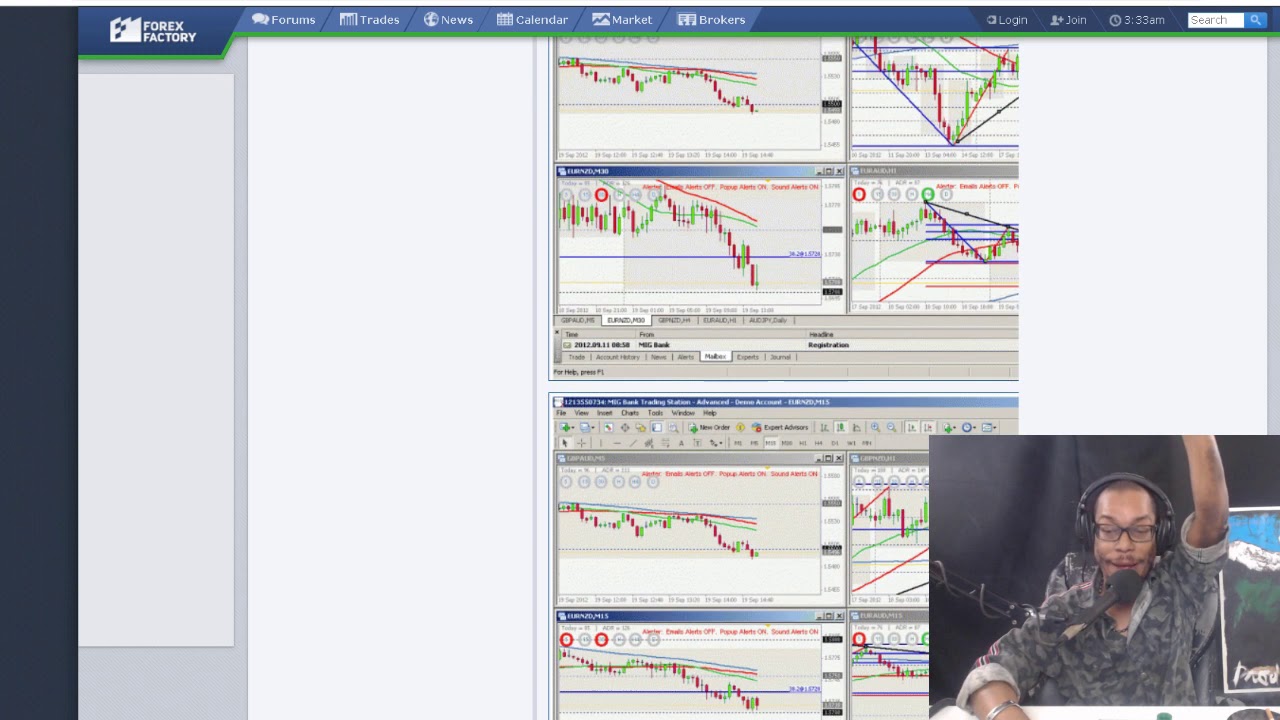Switch to bar chart in MT4 toolbar
The width and height of the screenshot is (1280, 720).
click(x=825, y=428)
